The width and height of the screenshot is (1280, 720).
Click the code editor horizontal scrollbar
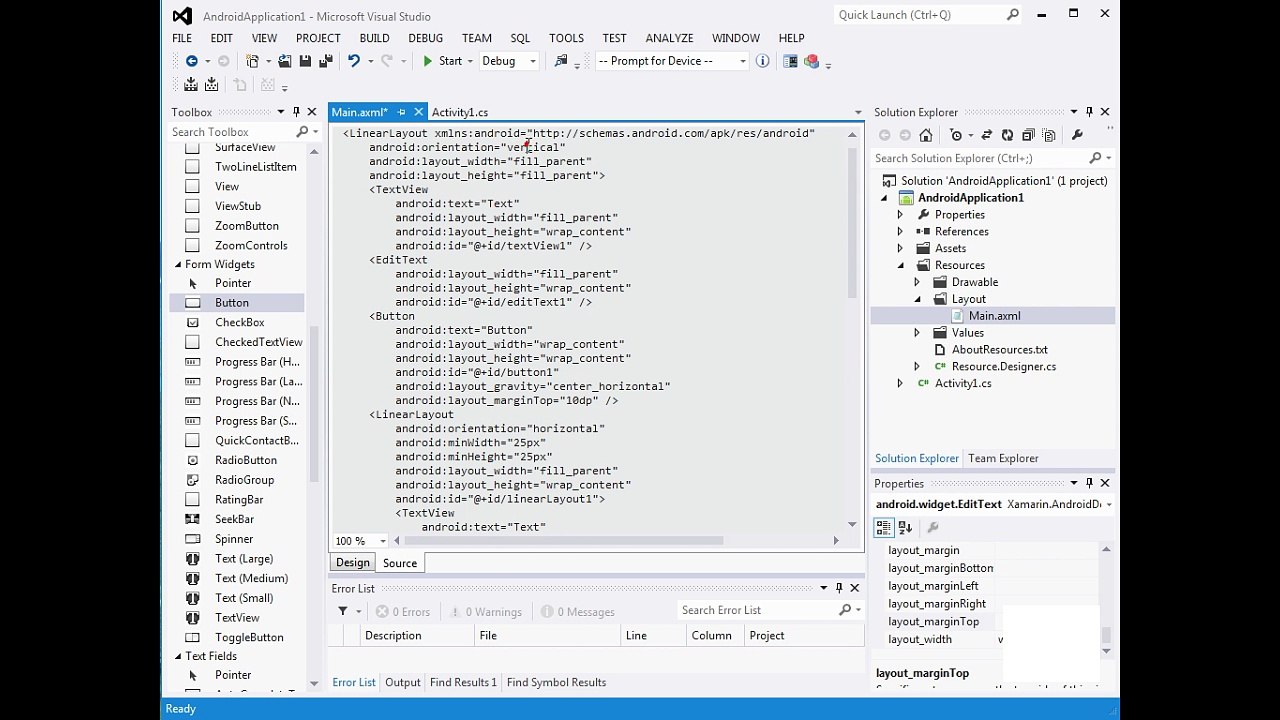pos(565,541)
